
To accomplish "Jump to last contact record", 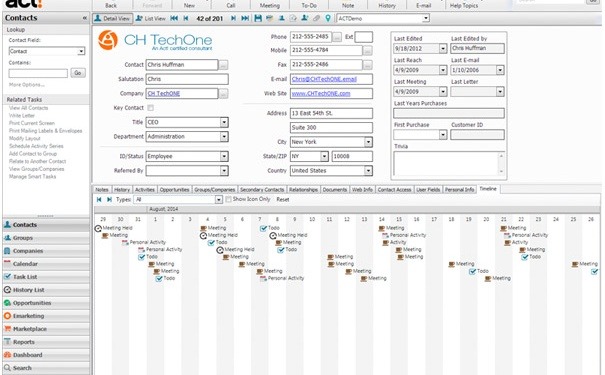I will [245, 18].
